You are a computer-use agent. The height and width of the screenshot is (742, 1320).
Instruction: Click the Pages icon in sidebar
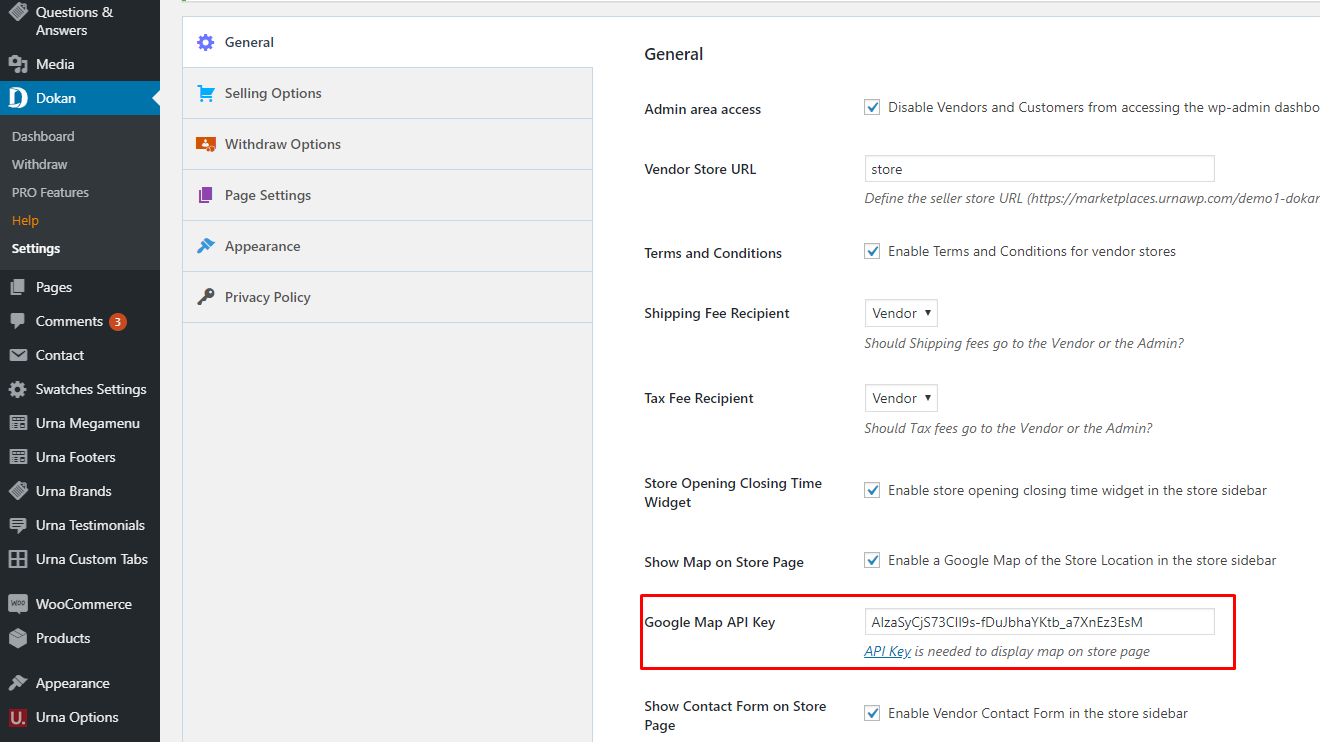tap(18, 287)
